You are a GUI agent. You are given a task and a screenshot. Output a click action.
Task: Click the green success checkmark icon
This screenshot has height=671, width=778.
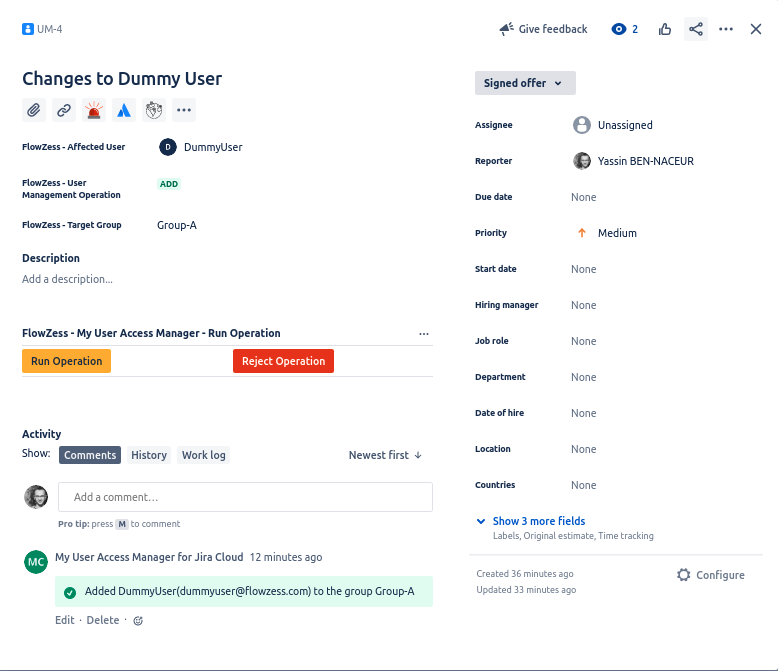[x=70, y=593]
